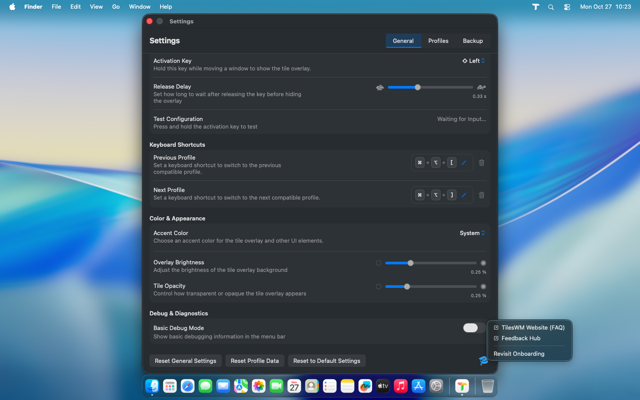This screenshot has width=640, height=400.
Task: Switch to the General tab
Action: (x=403, y=41)
